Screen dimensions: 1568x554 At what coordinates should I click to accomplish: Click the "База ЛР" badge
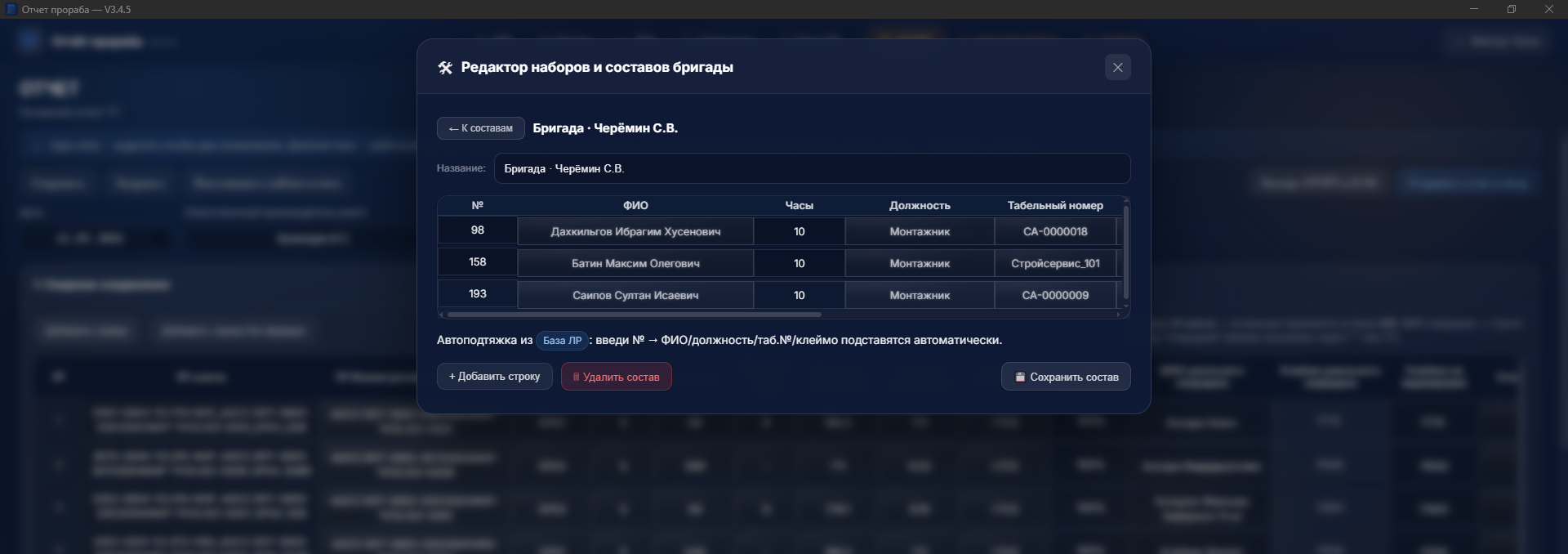[x=562, y=341]
